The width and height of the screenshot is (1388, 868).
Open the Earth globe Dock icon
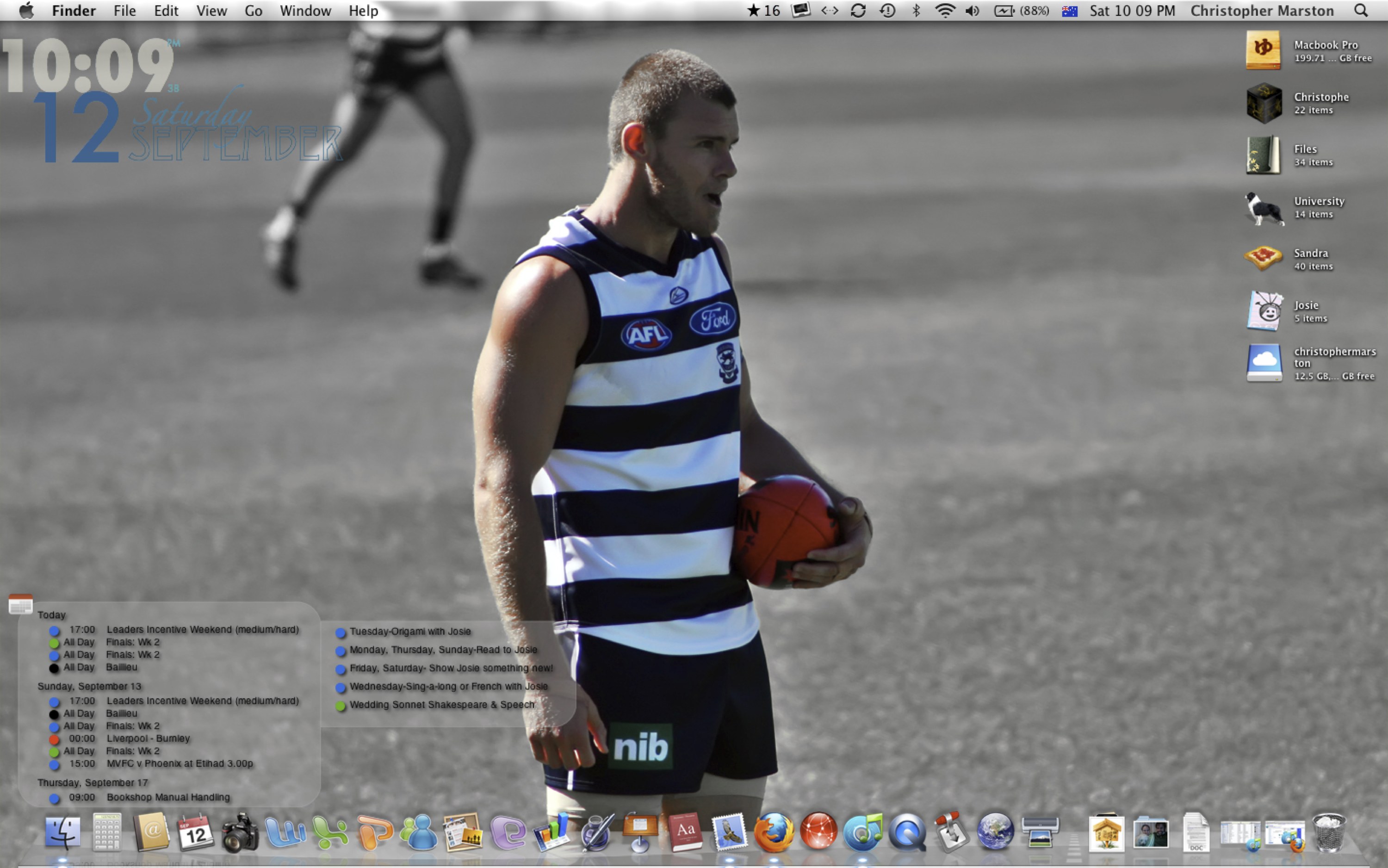pyautogui.click(x=996, y=832)
